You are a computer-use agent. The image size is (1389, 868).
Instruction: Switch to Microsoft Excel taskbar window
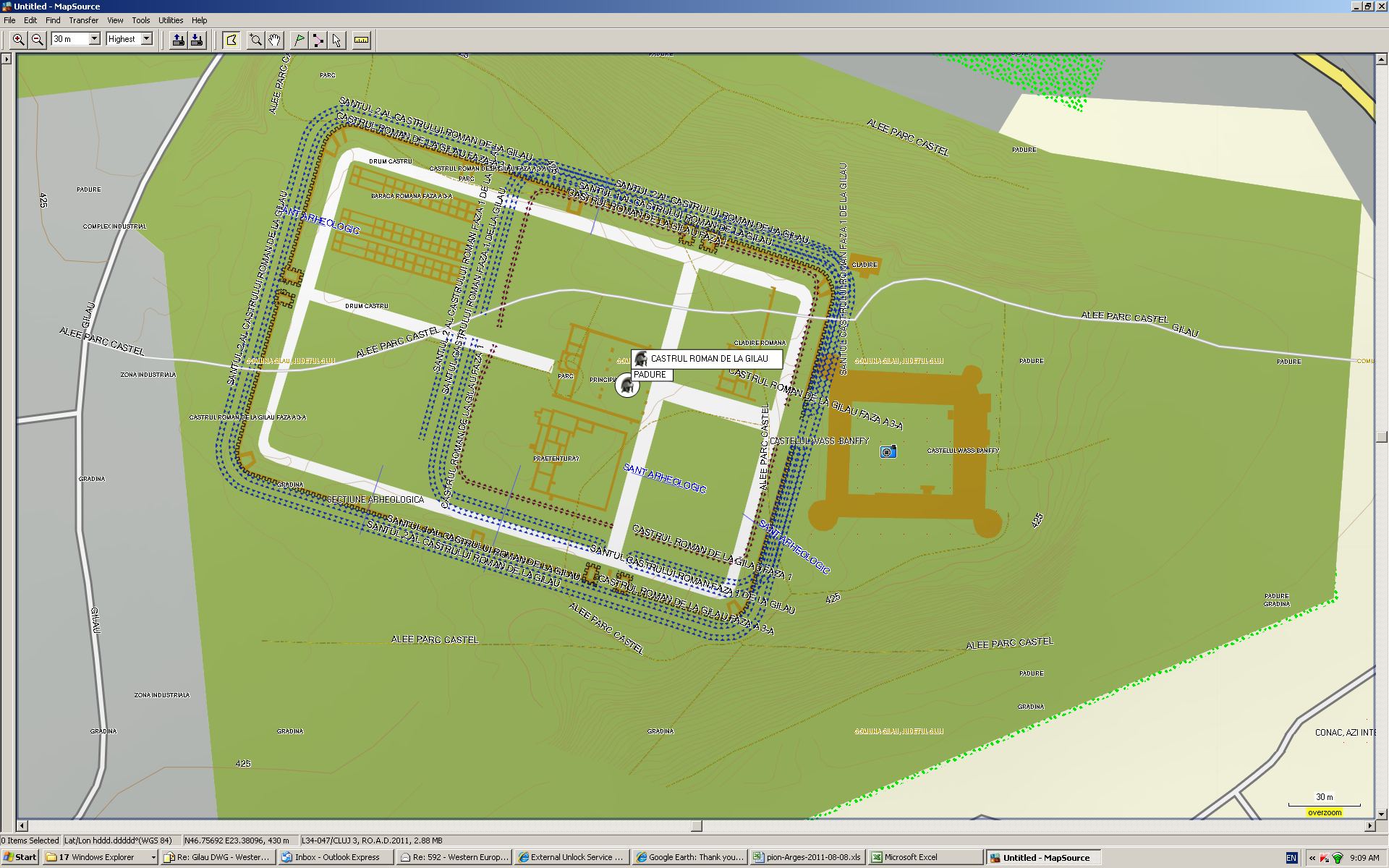coord(925,857)
